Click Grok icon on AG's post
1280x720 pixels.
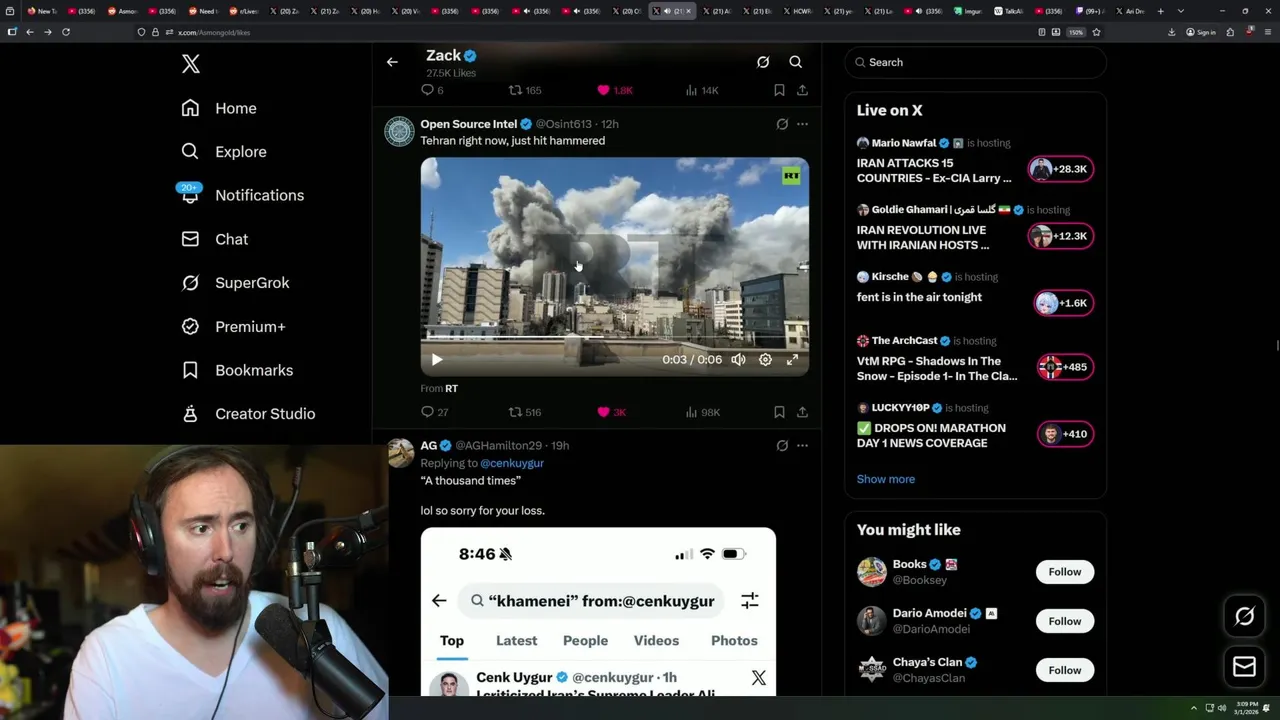782,446
